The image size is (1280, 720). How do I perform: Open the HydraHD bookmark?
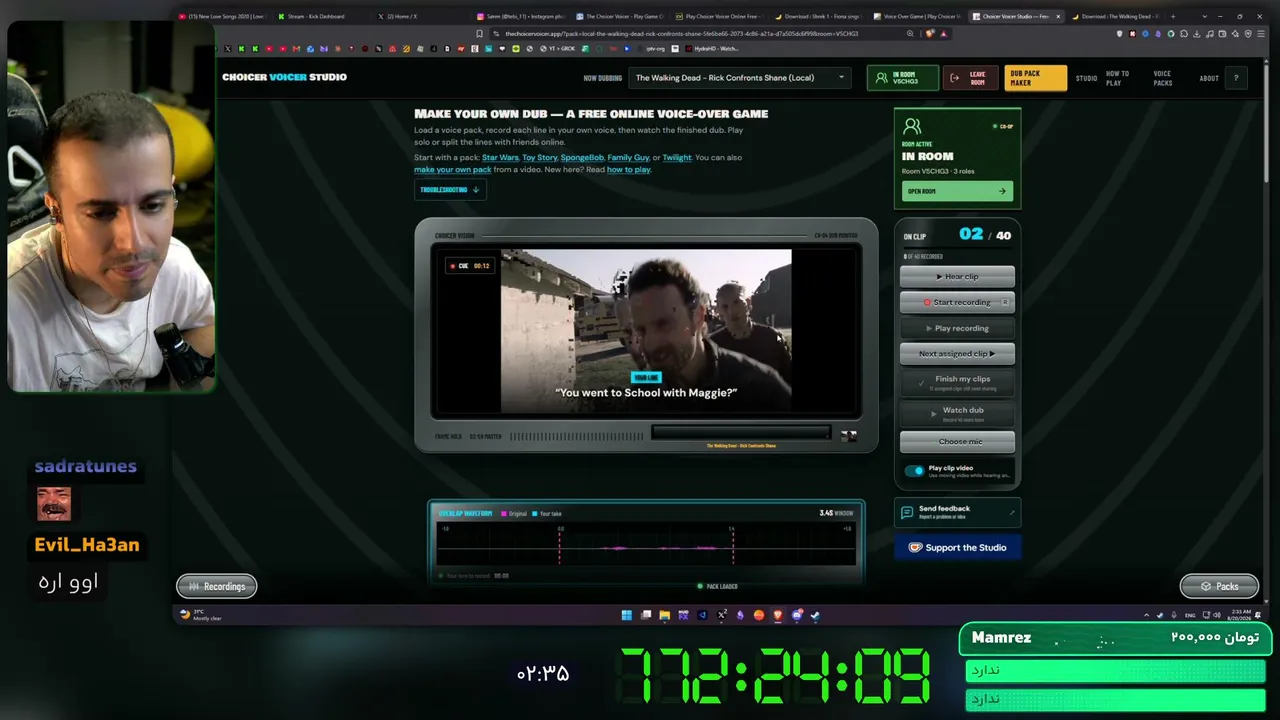click(x=714, y=48)
